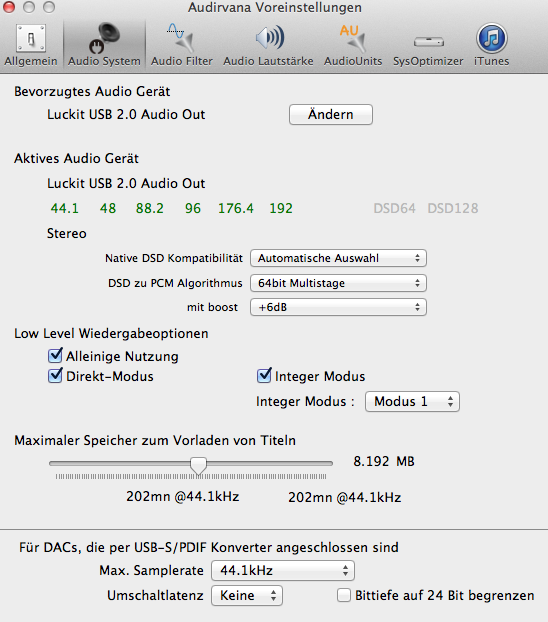Open the iTunes integration pane

491,45
